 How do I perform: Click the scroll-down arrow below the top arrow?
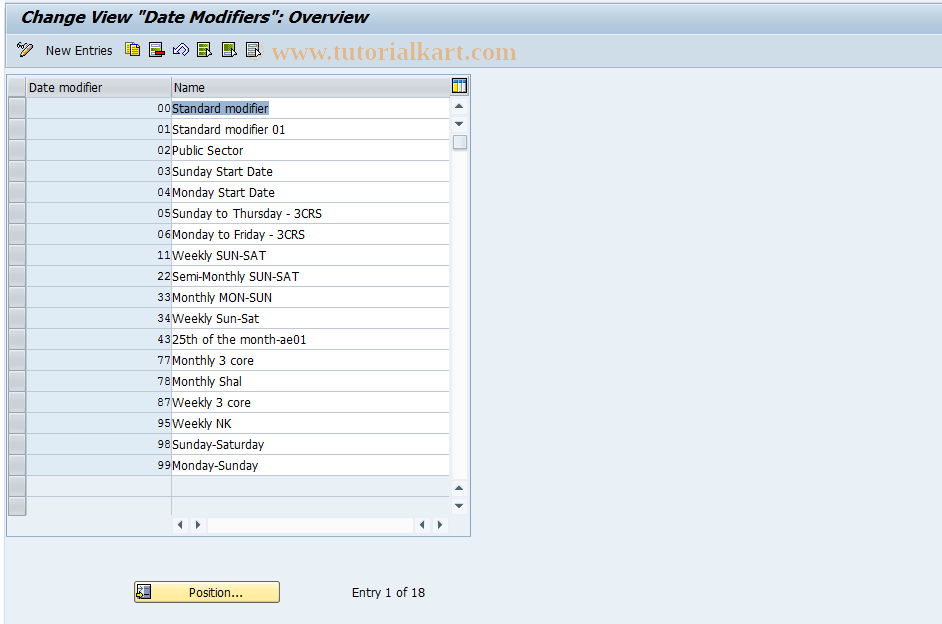(459, 124)
